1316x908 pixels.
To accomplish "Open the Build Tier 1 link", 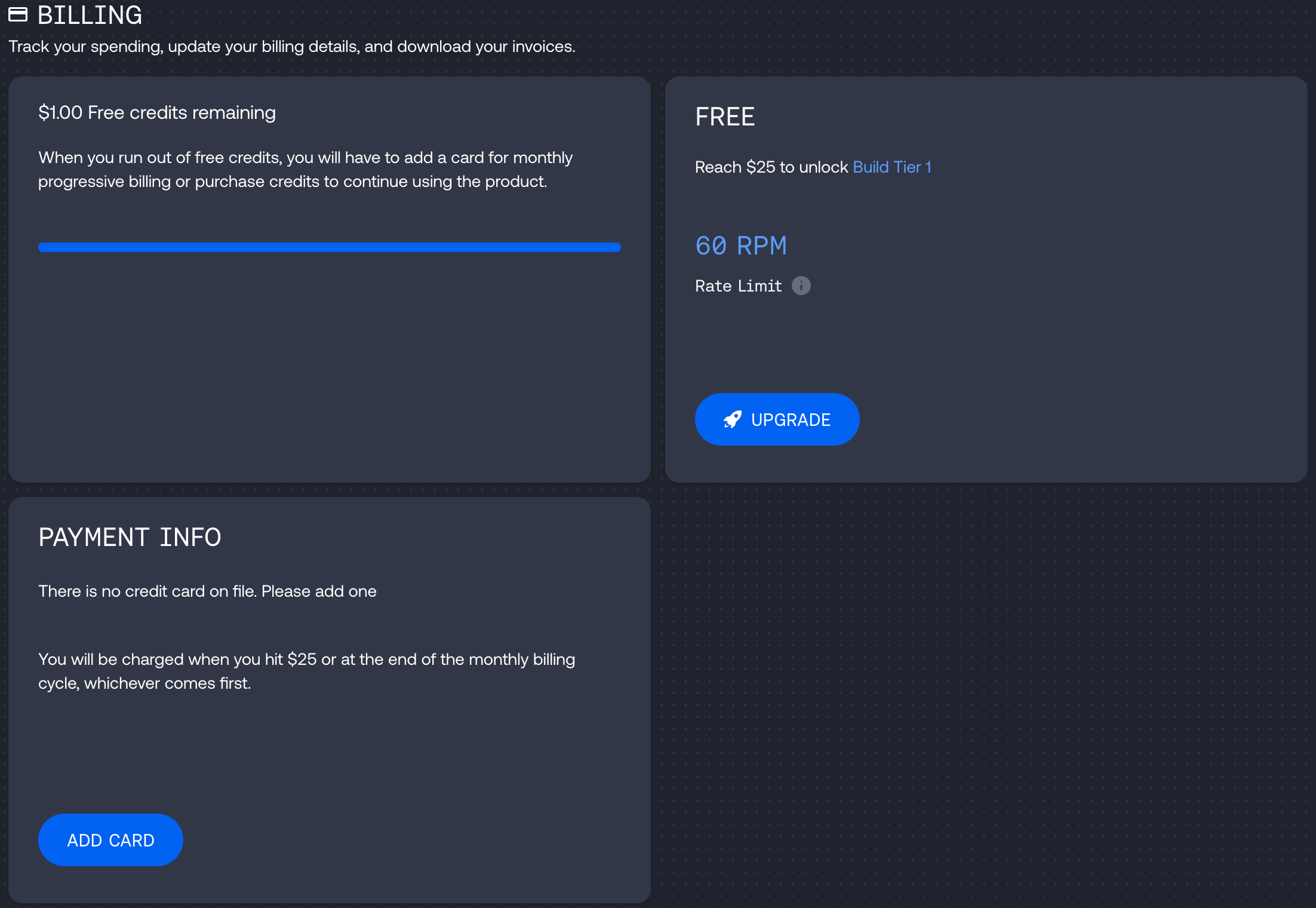I will click(x=891, y=167).
